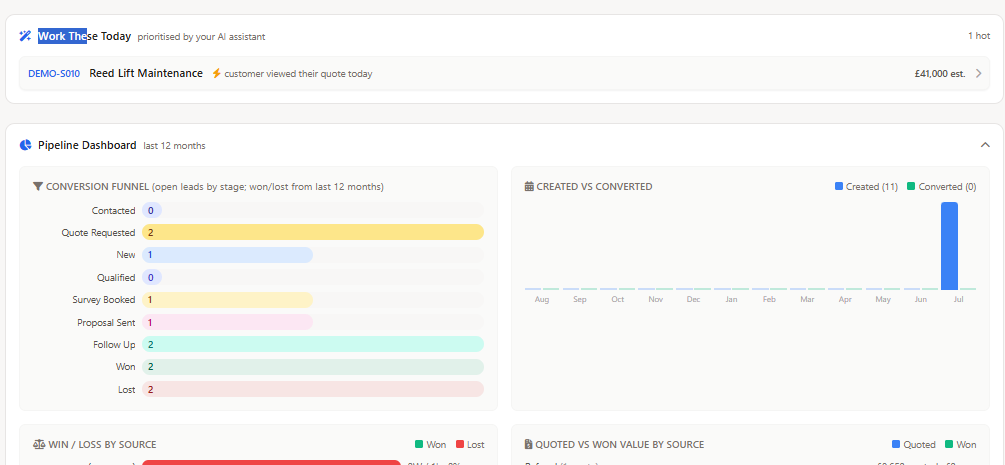The image size is (1005, 465).
Task: Click the Contacted funnel bar showing 0
Action: point(152,210)
